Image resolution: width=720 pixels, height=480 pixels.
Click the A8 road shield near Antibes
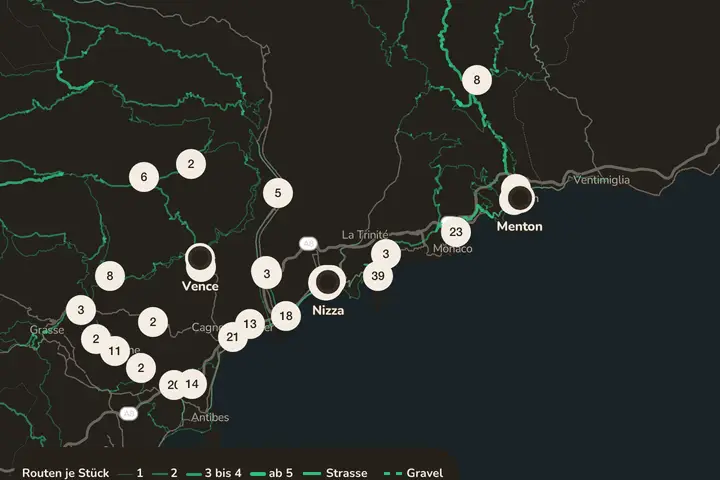129,413
